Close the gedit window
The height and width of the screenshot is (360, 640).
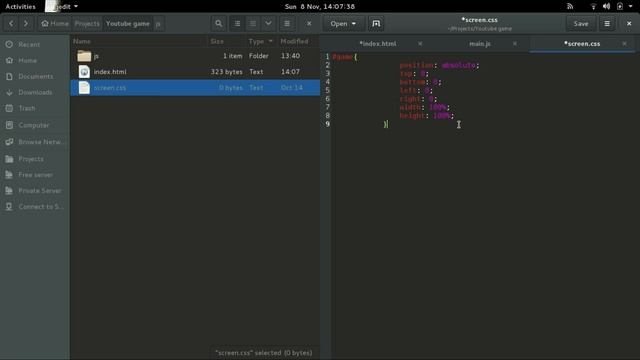point(629,24)
